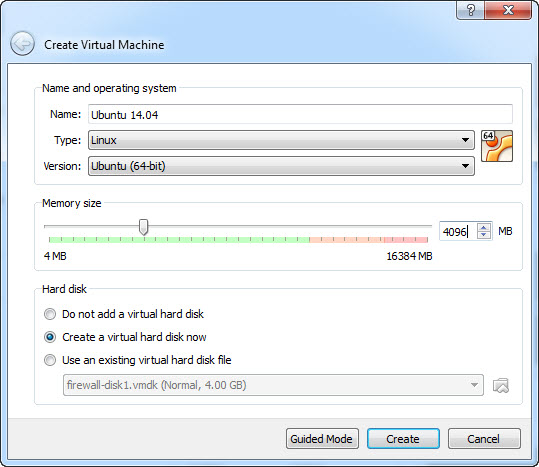The width and height of the screenshot is (539, 467).
Task: Open the Version dropdown showing Ubuntu (64-bit)
Action: (x=281, y=166)
